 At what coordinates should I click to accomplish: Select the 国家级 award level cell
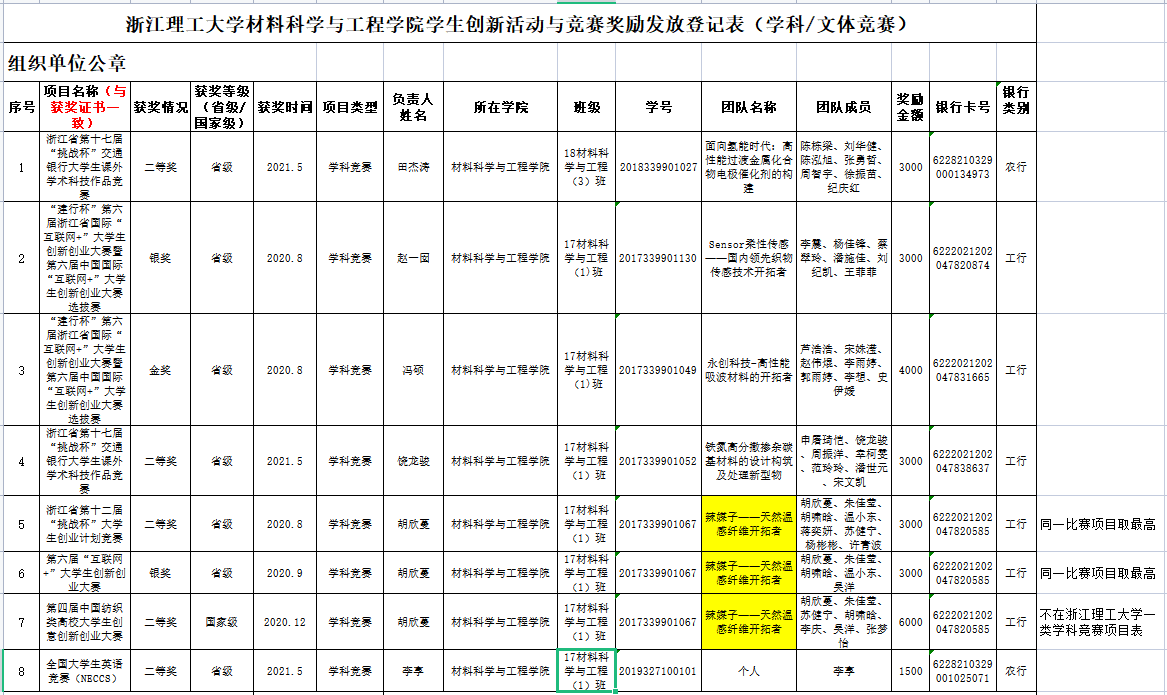[x=220, y=621]
